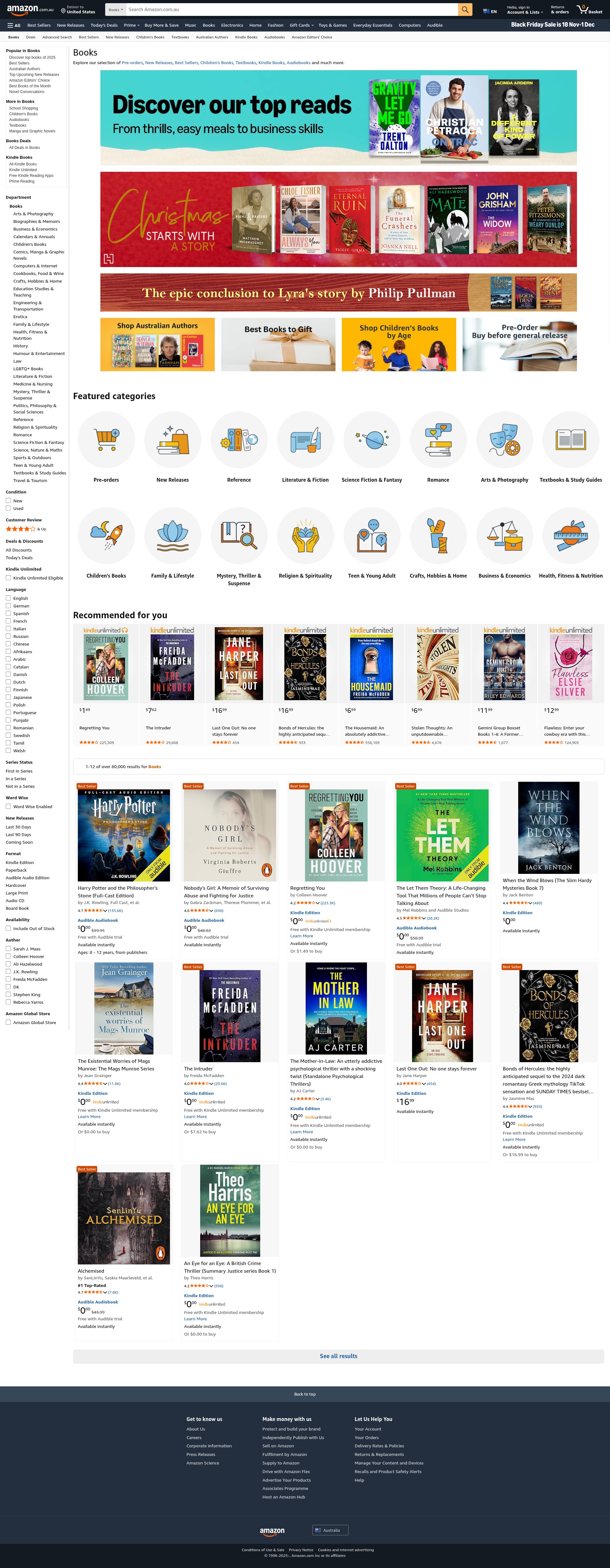Expand Harry Potter rating breakdown chevron
Image resolution: width=610 pixels, height=1568 pixels.
pyautogui.click(x=106, y=911)
